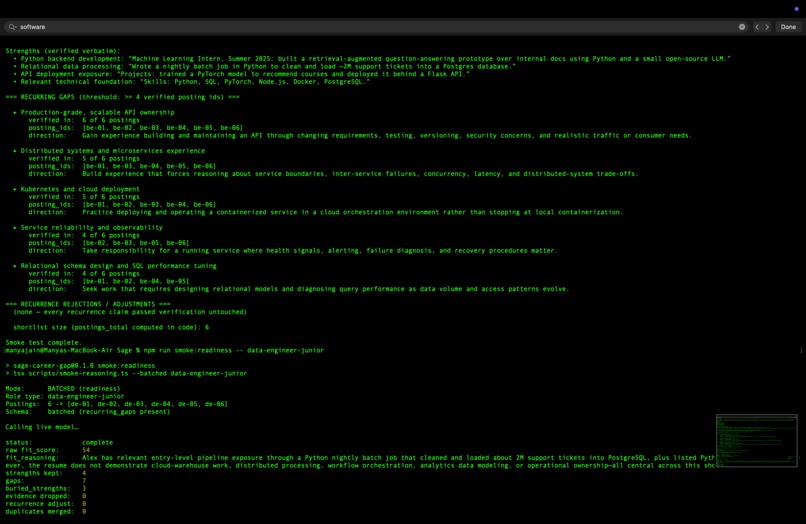Click 'Role type: data-engineer-junior' line
The height and width of the screenshot is (524, 806).
[65, 396]
